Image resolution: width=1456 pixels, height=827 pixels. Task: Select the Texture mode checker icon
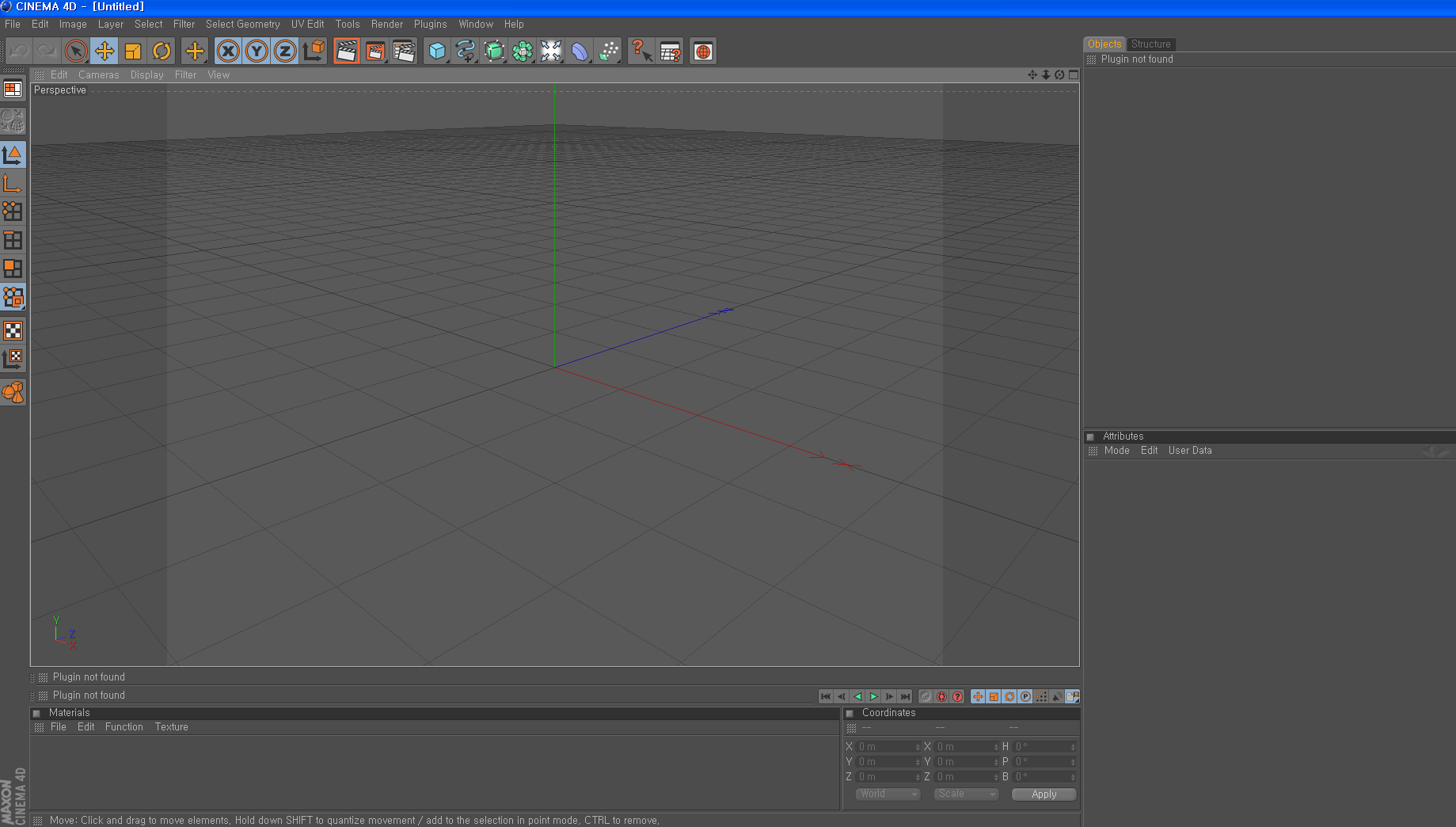click(x=13, y=330)
